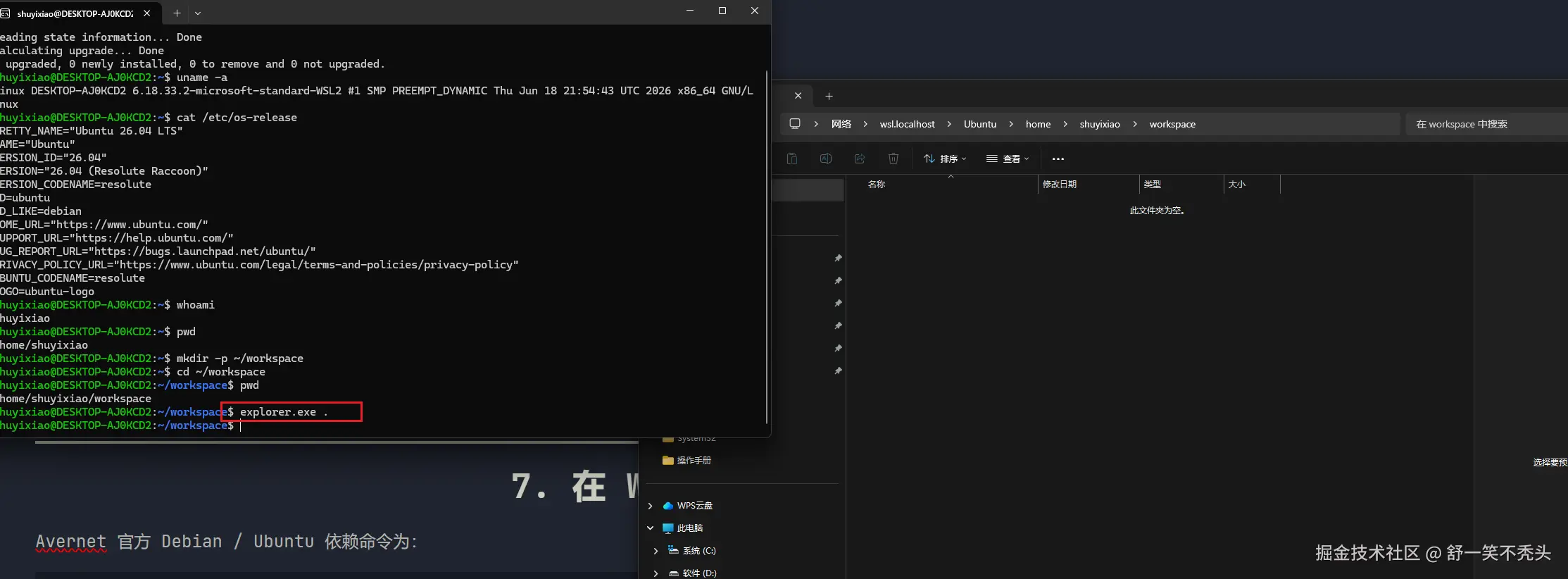
Task: Click the Delete trash icon in Explorer toolbar
Action: click(x=893, y=158)
